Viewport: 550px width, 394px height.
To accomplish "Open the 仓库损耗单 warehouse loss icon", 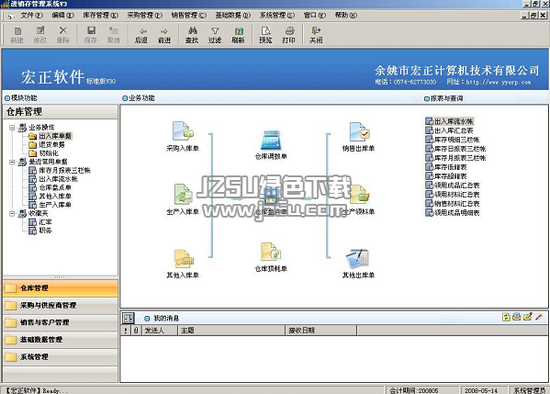I will (x=270, y=252).
